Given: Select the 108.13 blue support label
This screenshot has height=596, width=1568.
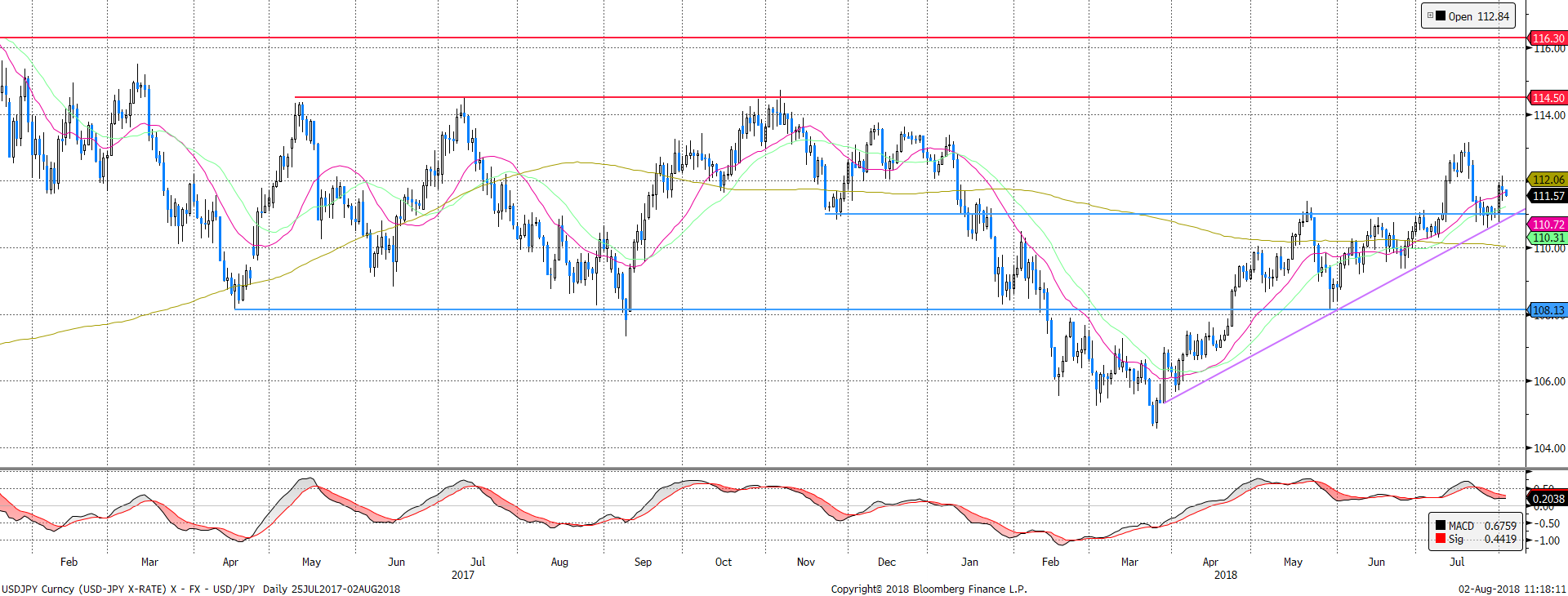Looking at the screenshot, I should coord(1547,310).
